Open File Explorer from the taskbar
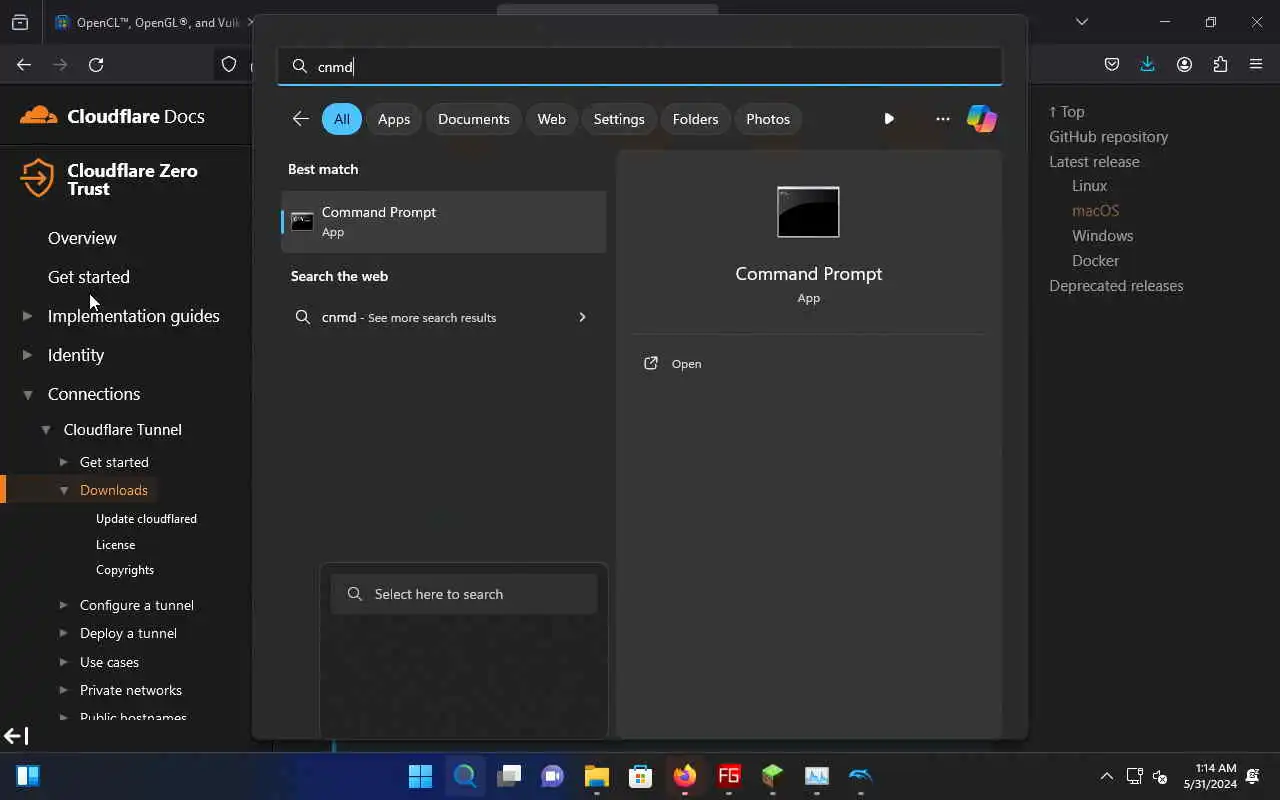 (597, 776)
